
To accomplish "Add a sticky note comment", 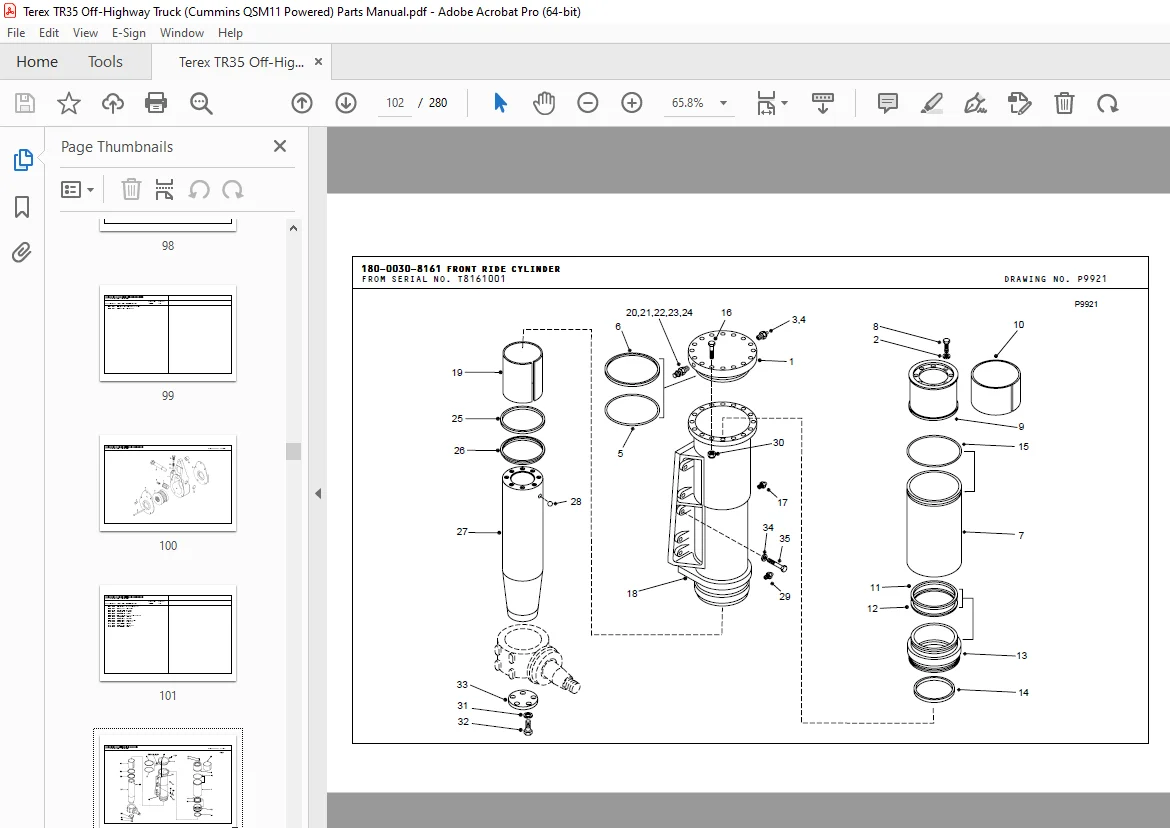I will 887,103.
